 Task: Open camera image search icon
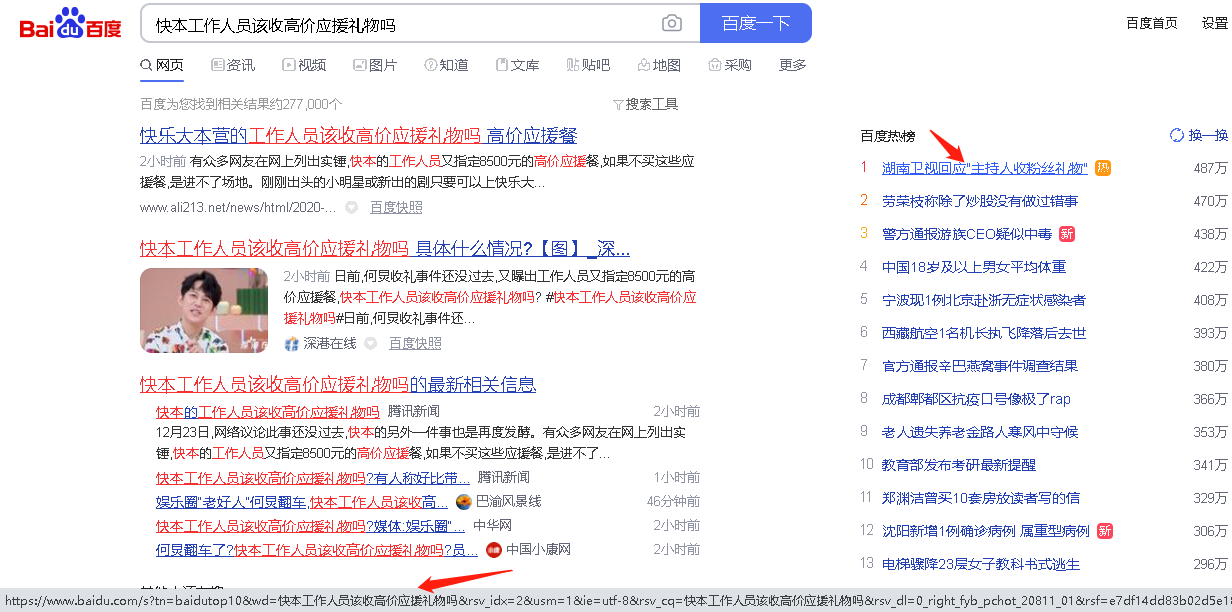coord(672,23)
